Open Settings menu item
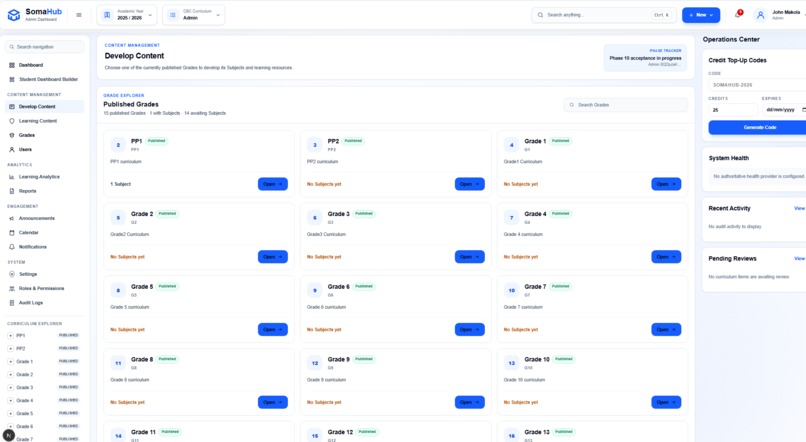The height and width of the screenshot is (442, 806). point(44,274)
